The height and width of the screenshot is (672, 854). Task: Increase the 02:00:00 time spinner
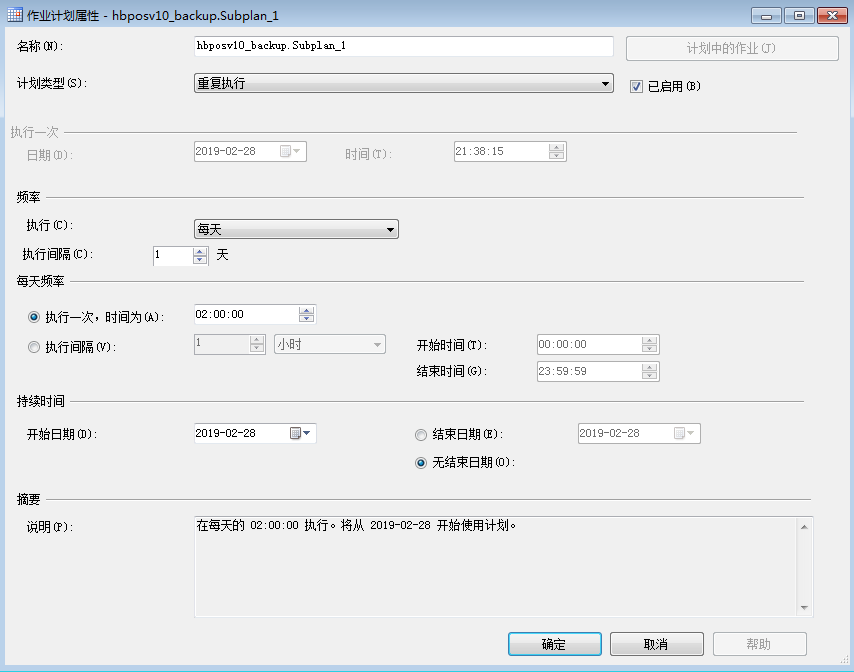tap(307, 310)
